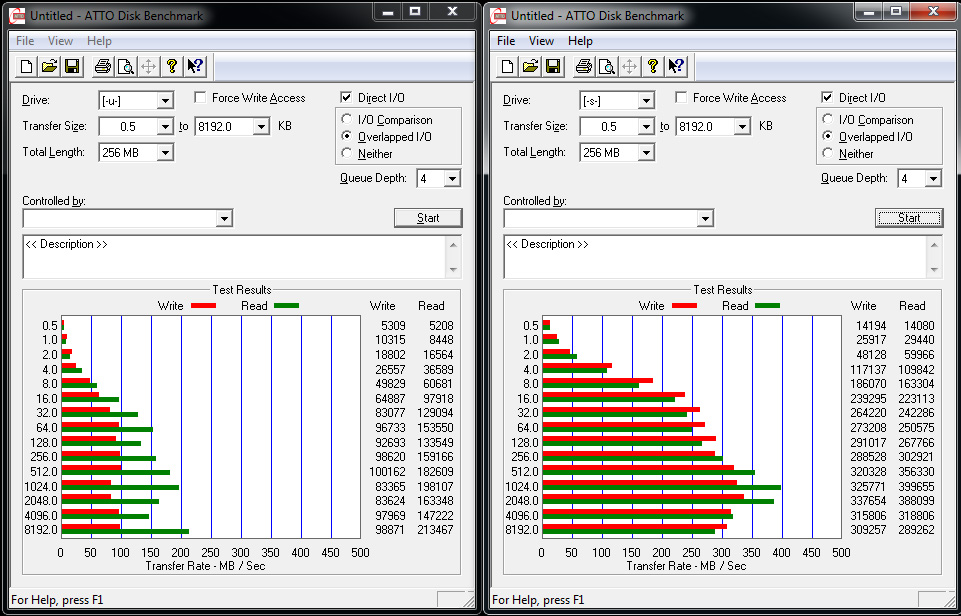The width and height of the screenshot is (961, 616).
Task: Click red Write legend swatch, right window
Action: point(684,305)
